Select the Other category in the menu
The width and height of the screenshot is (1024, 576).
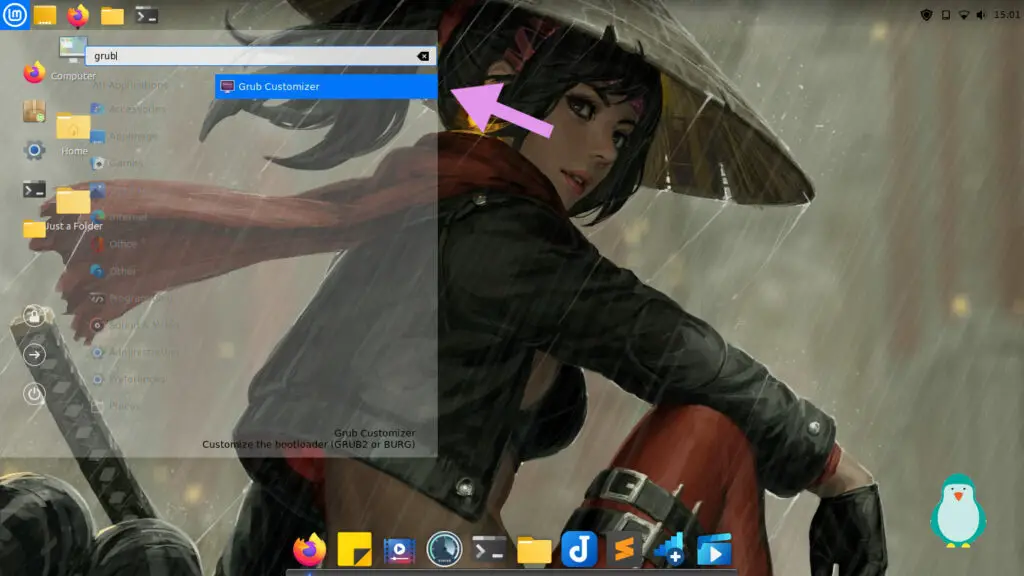tap(114, 271)
